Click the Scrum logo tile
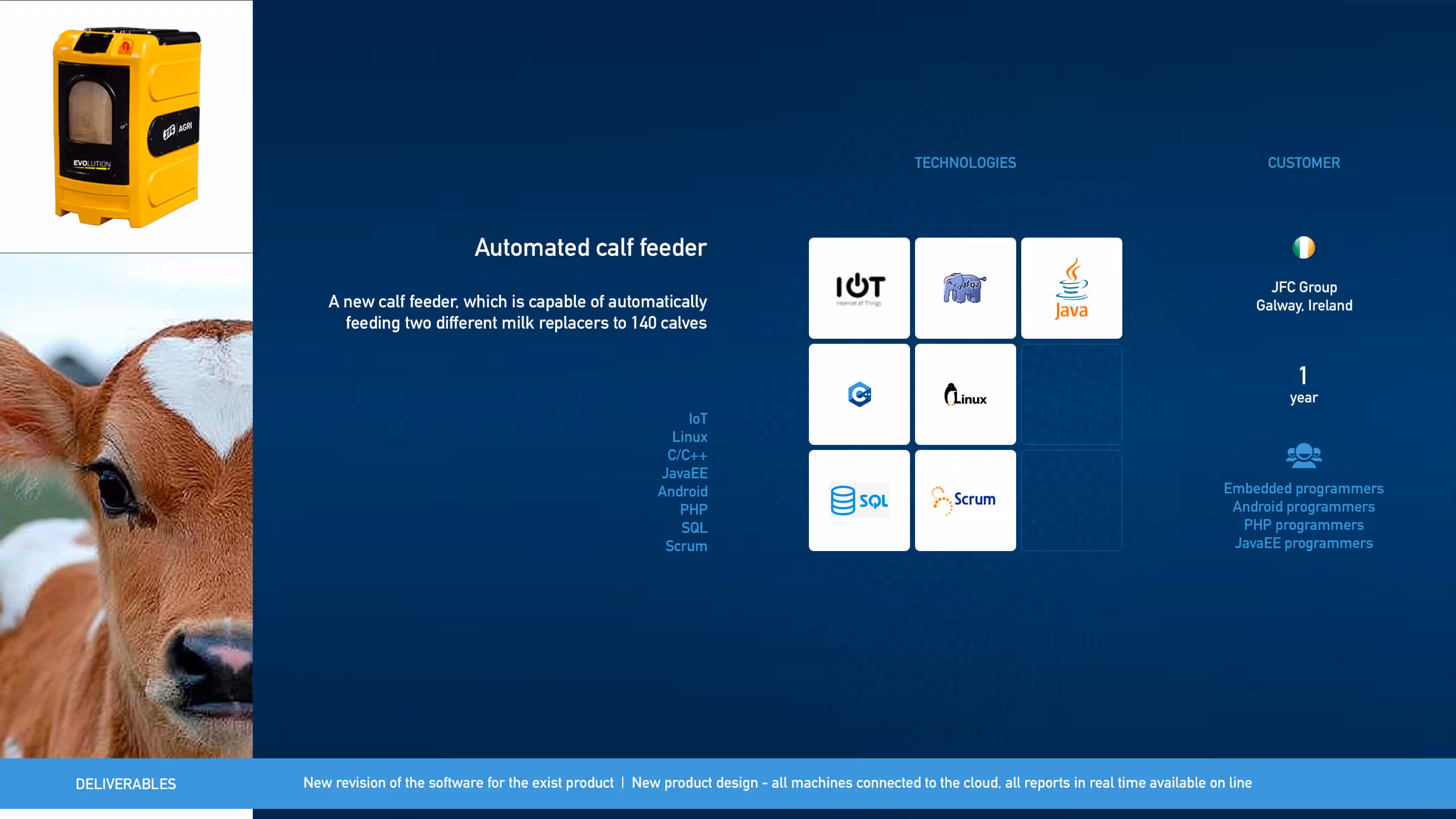 tap(965, 500)
